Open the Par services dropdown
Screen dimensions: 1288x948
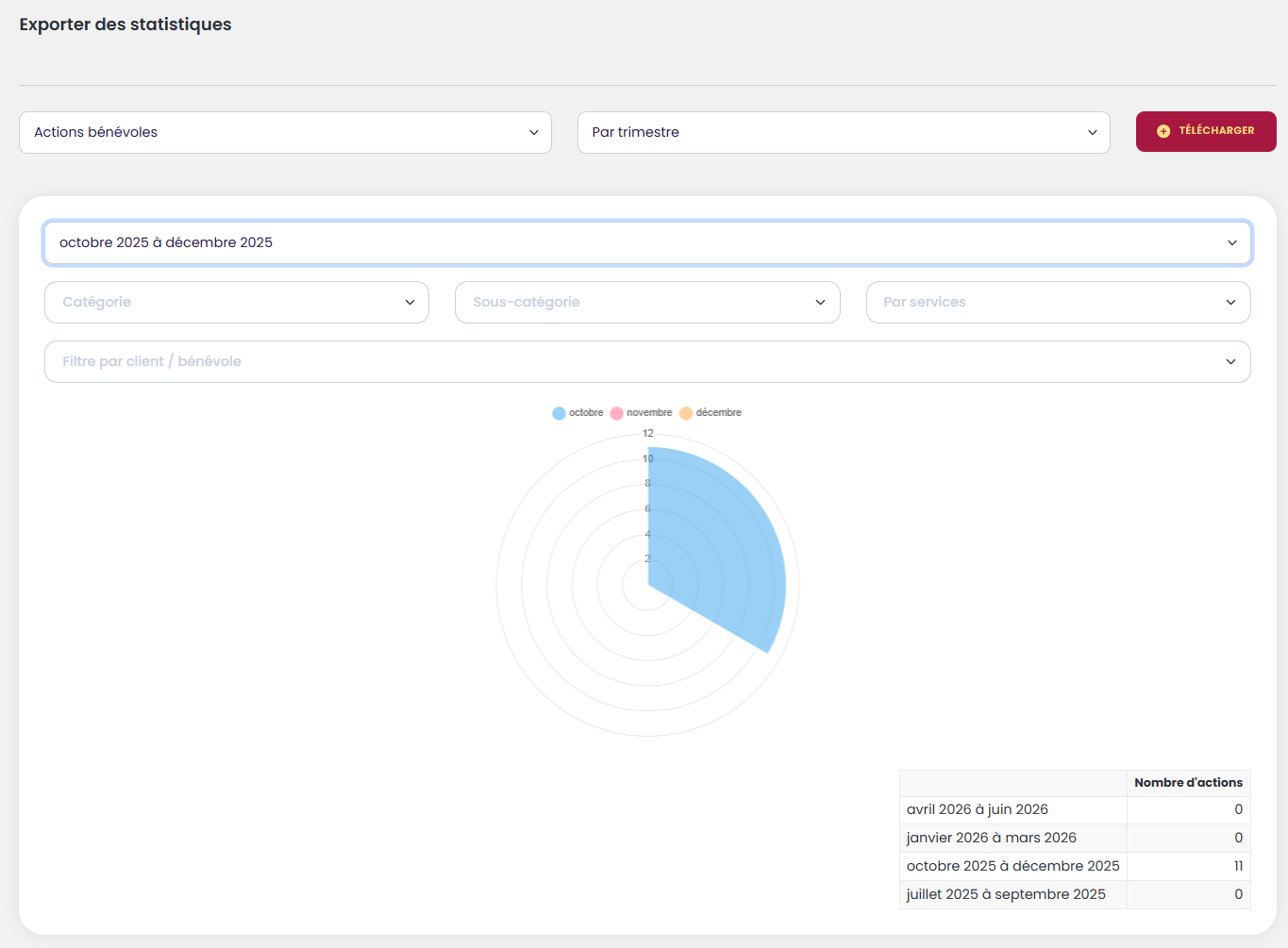click(1058, 303)
